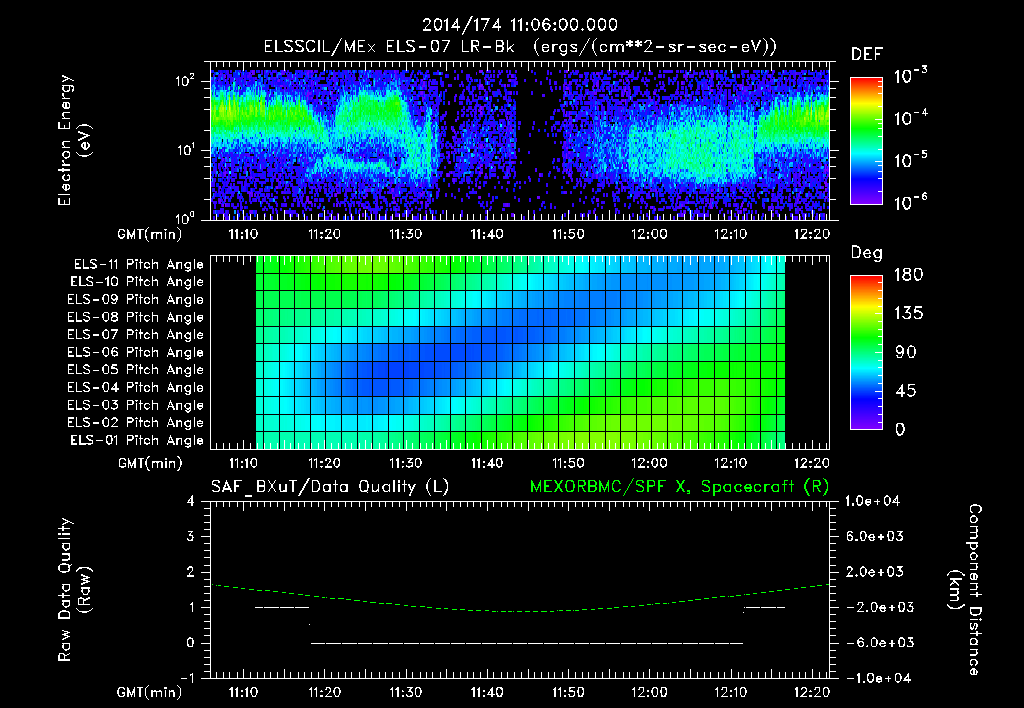Image resolution: width=1024 pixels, height=708 pixels.
Task: Click the DEF color scale bar
Action: (x=866, y=140)
